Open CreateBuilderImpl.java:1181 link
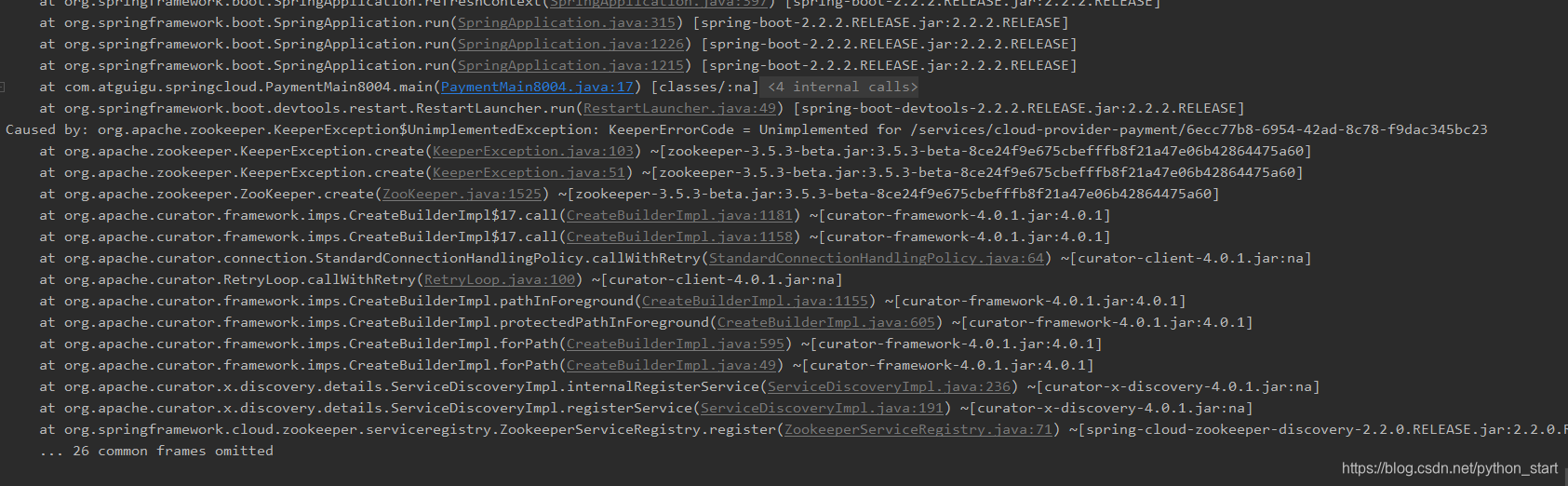This screenshot has height=486, width=1568. point(679,215)
